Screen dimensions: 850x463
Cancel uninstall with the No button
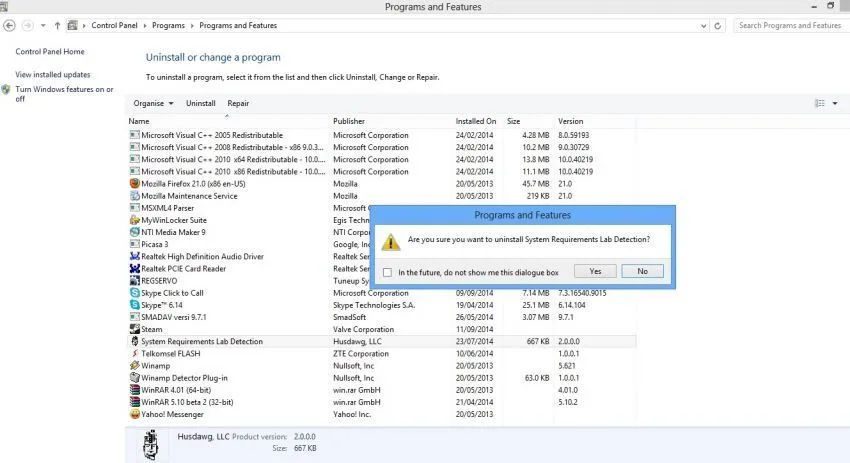[x=642, y=271]
